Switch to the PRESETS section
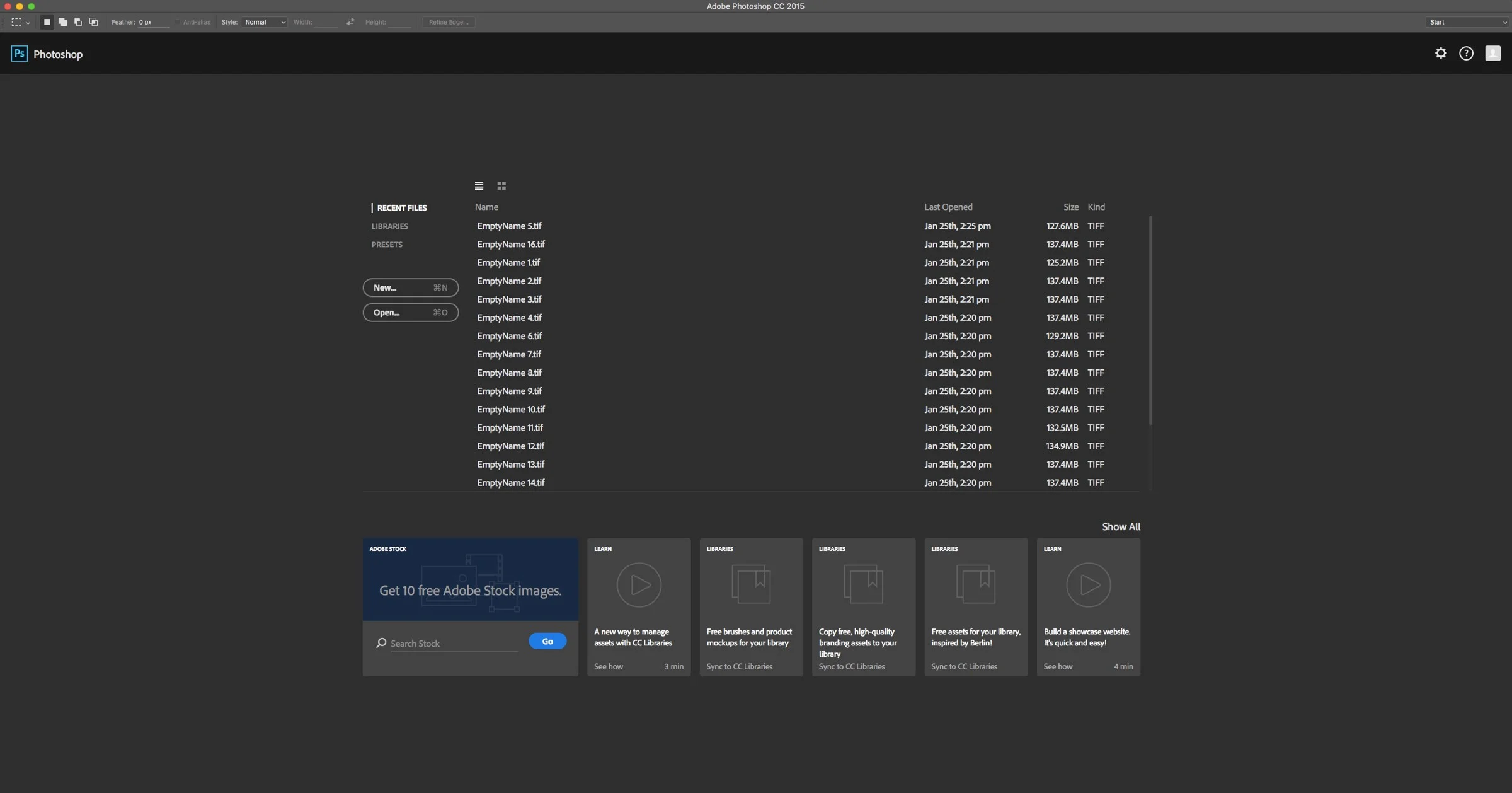Screen dimensions: 1512x793 [387, 245]
